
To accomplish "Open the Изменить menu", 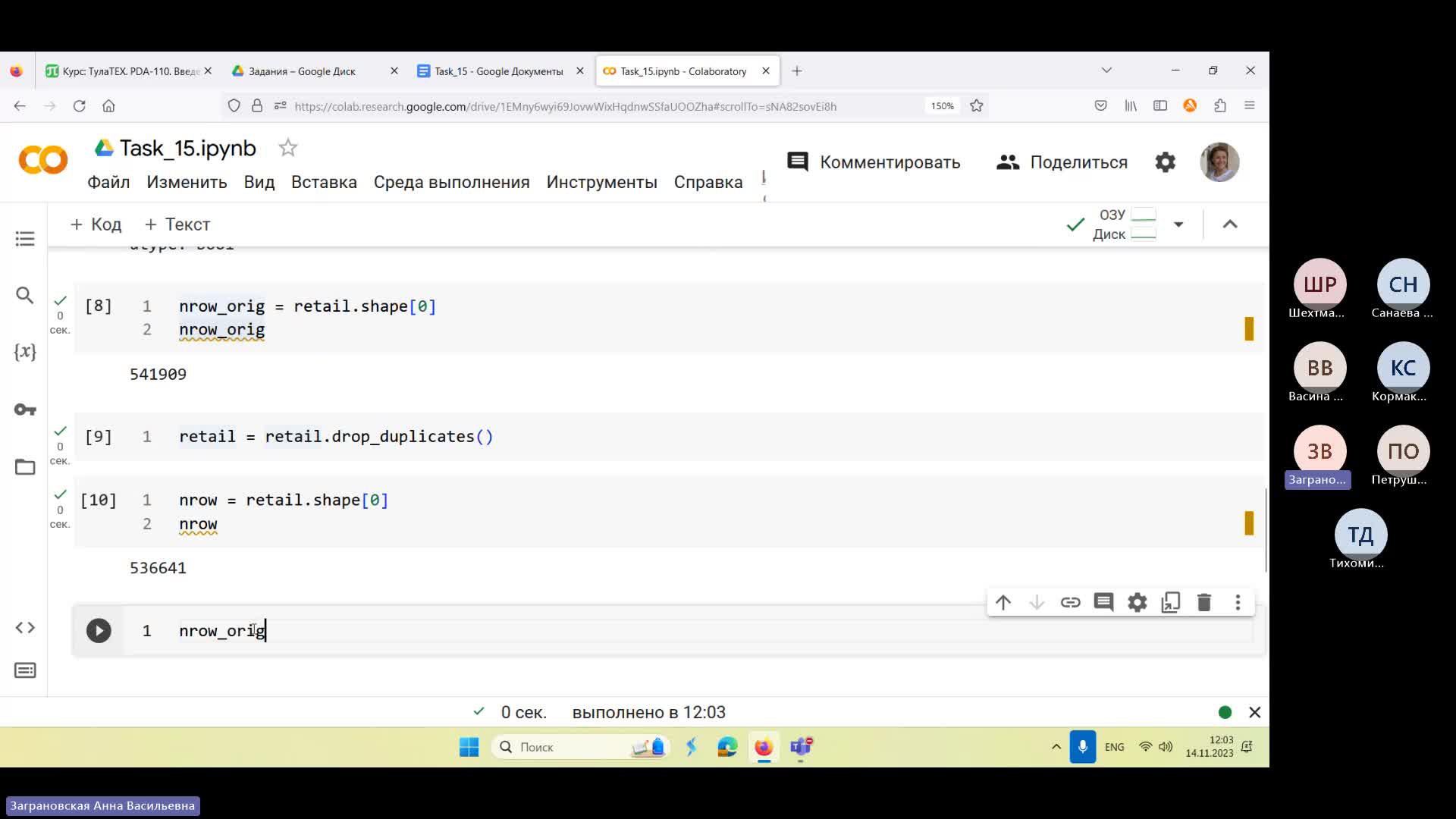I will click(x=187, y=183).
